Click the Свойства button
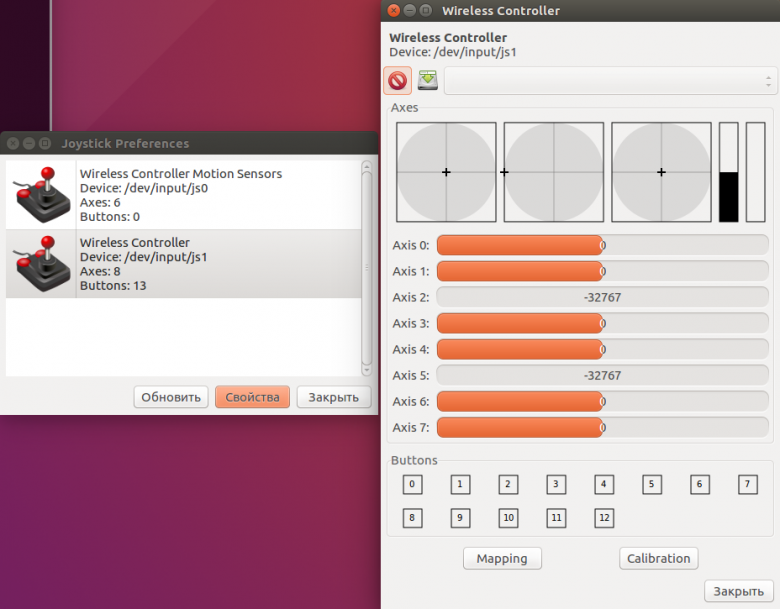The image size is (780, 609). point(252,397)
